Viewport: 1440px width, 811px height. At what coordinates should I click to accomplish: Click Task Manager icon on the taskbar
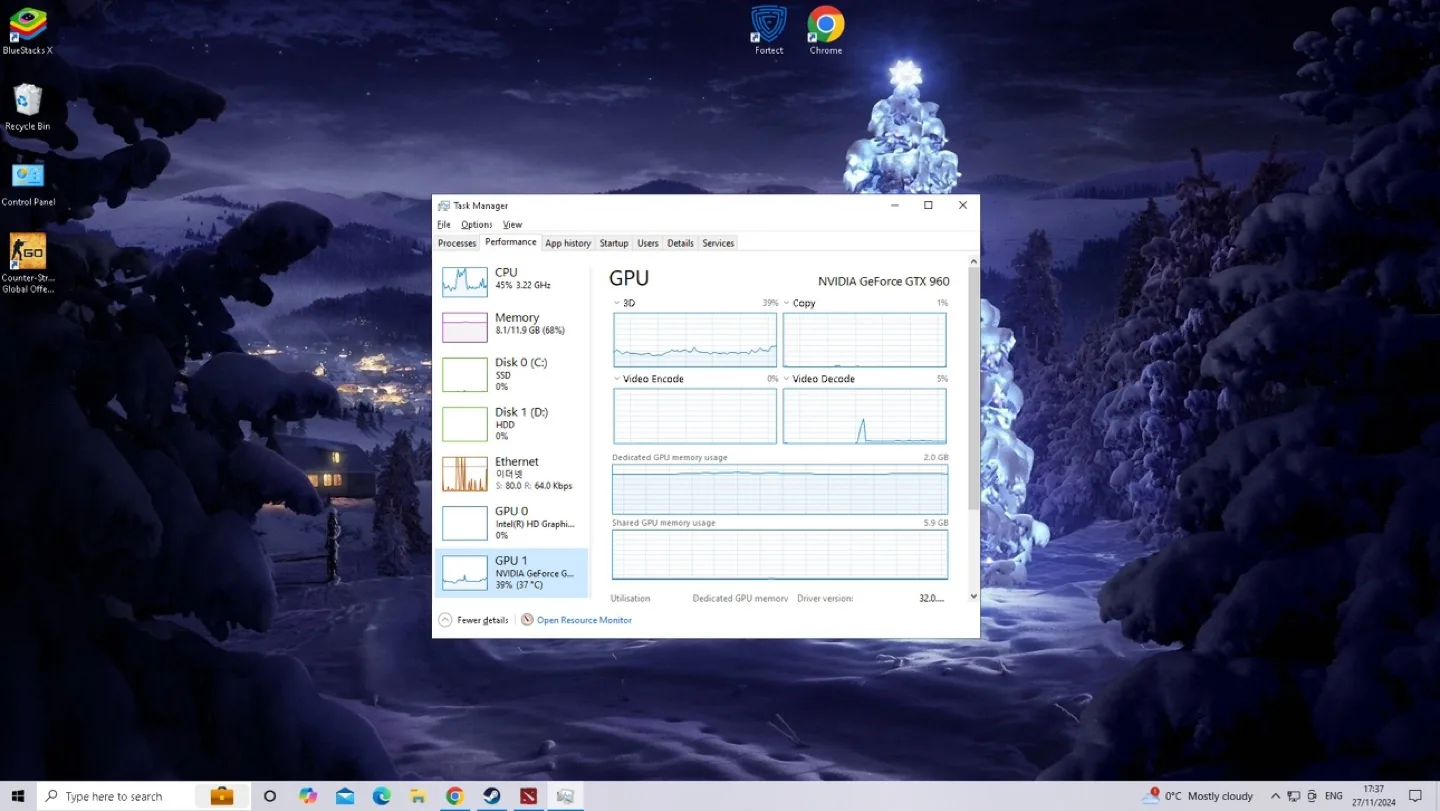(x=565, y=796)
